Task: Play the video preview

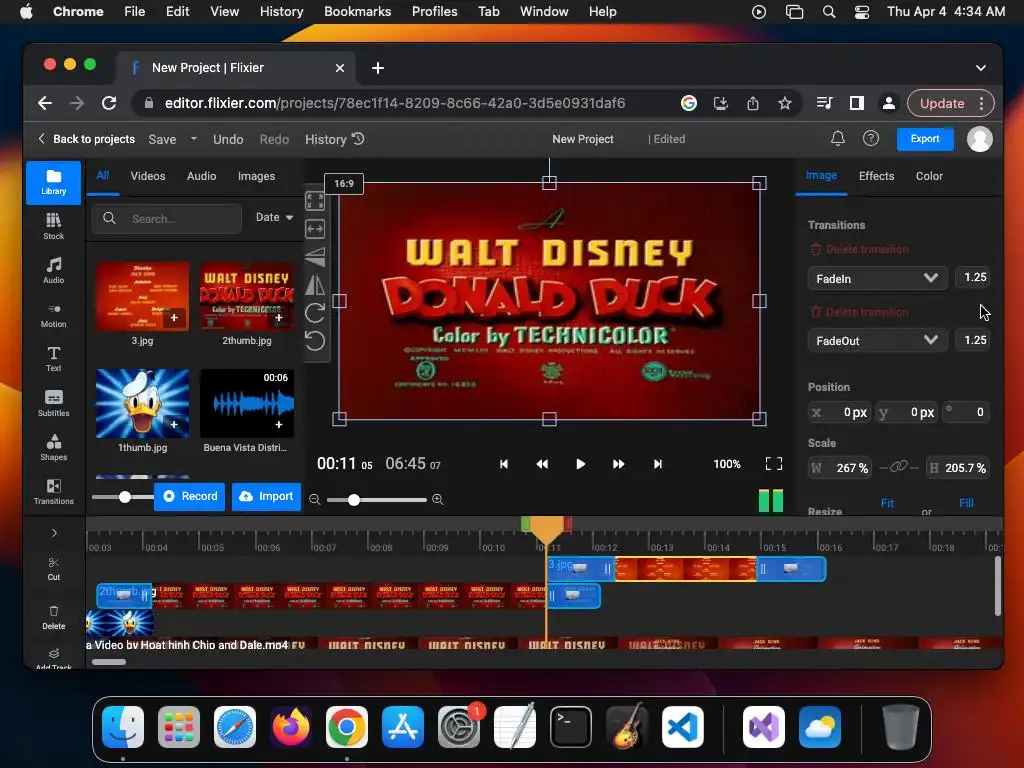Action: [x=580, y=464]
